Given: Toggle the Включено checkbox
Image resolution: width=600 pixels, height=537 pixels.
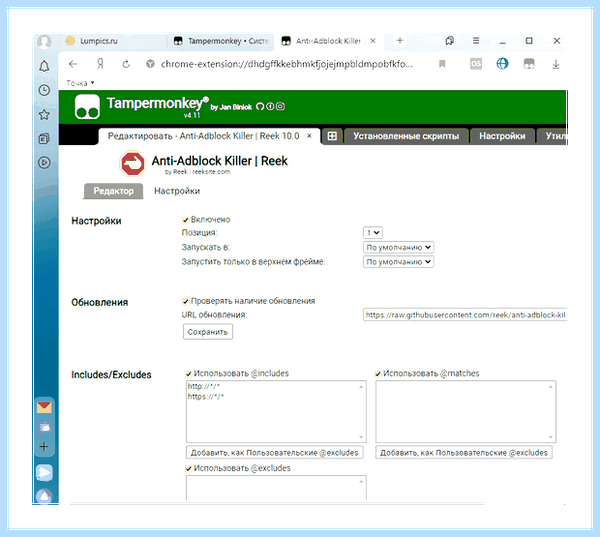Looking at the screenshot, I should pyautogui.click(x=186, y=220).
